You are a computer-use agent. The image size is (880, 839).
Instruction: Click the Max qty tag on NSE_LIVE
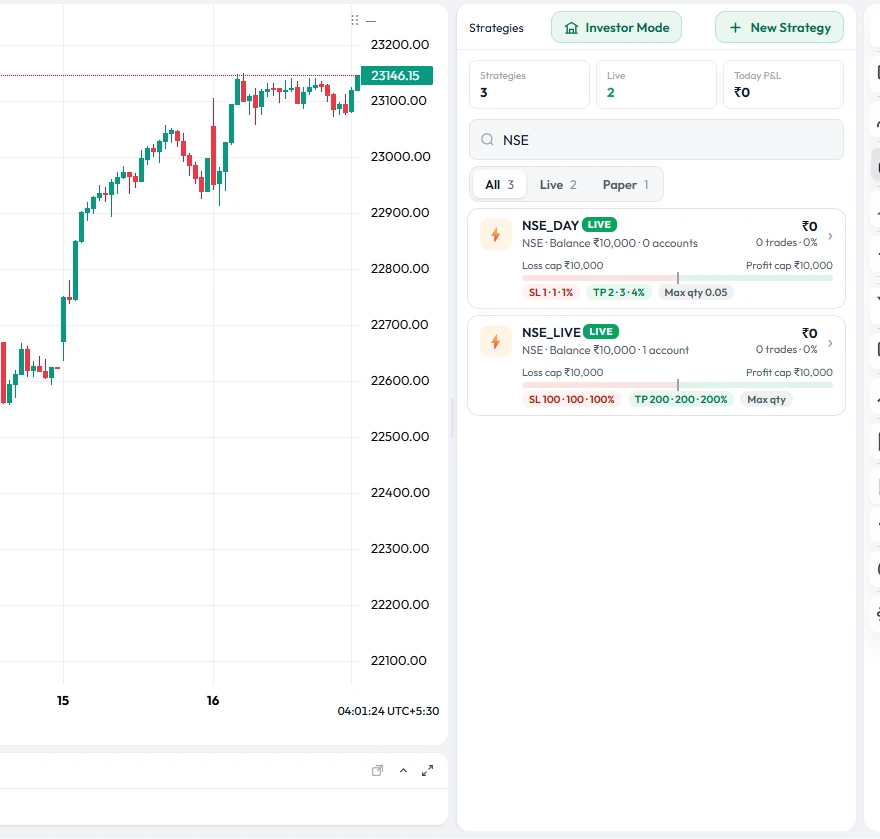(x=766, y=400)
